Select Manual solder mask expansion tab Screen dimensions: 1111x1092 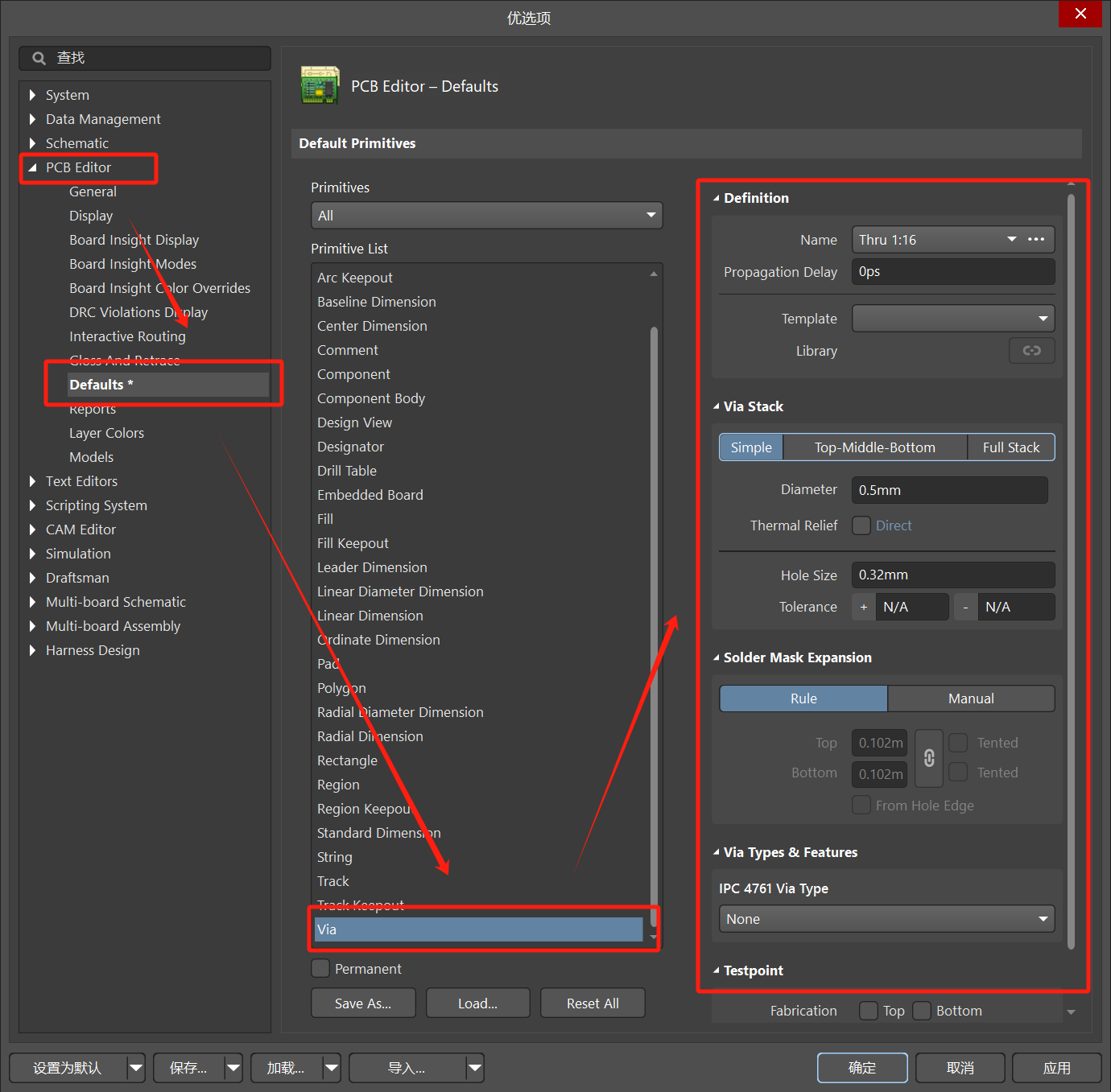point(971,698)
